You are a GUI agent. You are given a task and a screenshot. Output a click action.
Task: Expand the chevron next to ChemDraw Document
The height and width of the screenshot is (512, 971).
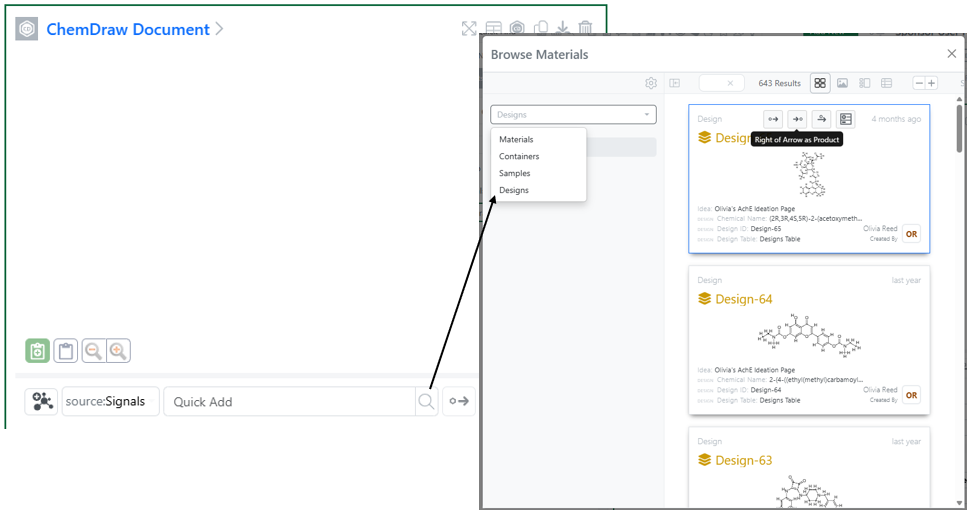click(x=219, y=28)
